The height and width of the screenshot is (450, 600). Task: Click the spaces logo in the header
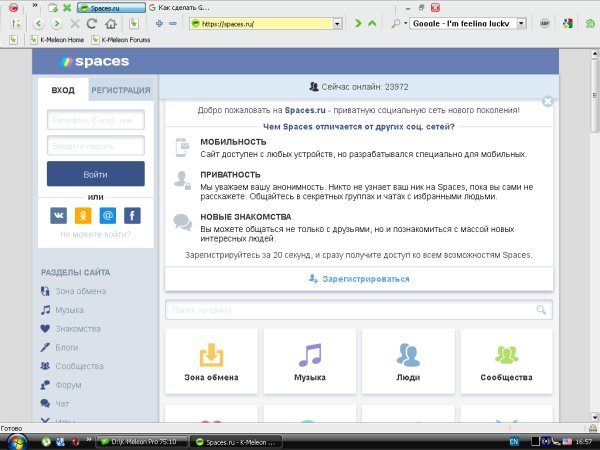tap(95, 61)
